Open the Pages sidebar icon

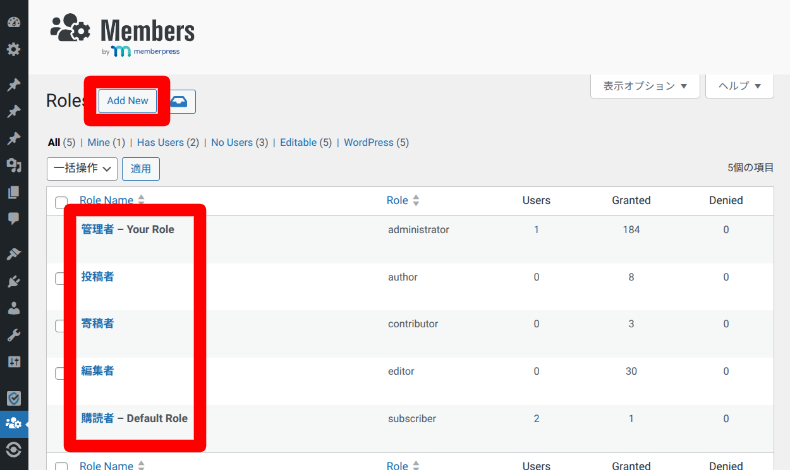(x=14, y=192)
